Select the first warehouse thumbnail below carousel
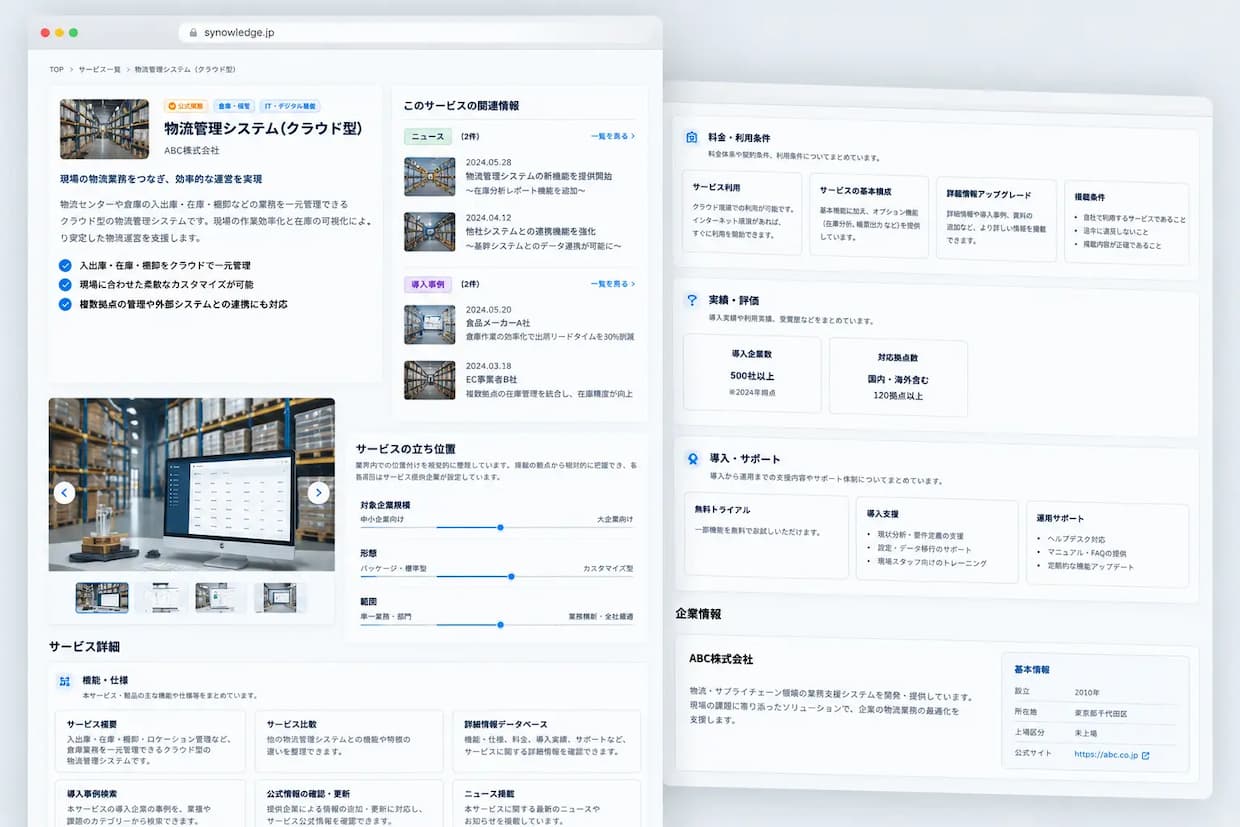Viewport: 1240px width, 827px height. (x=102, y=598)
